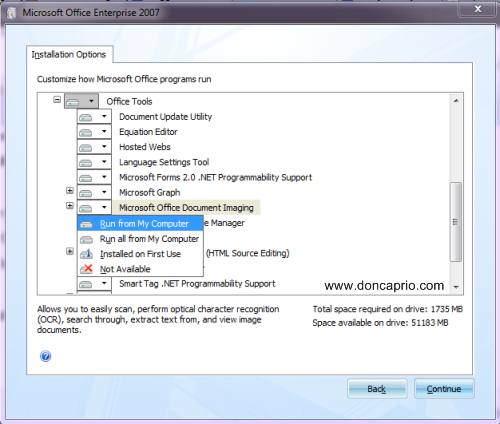
Task: Select Microsoft Graph item
Action: [x=150, y=193]
